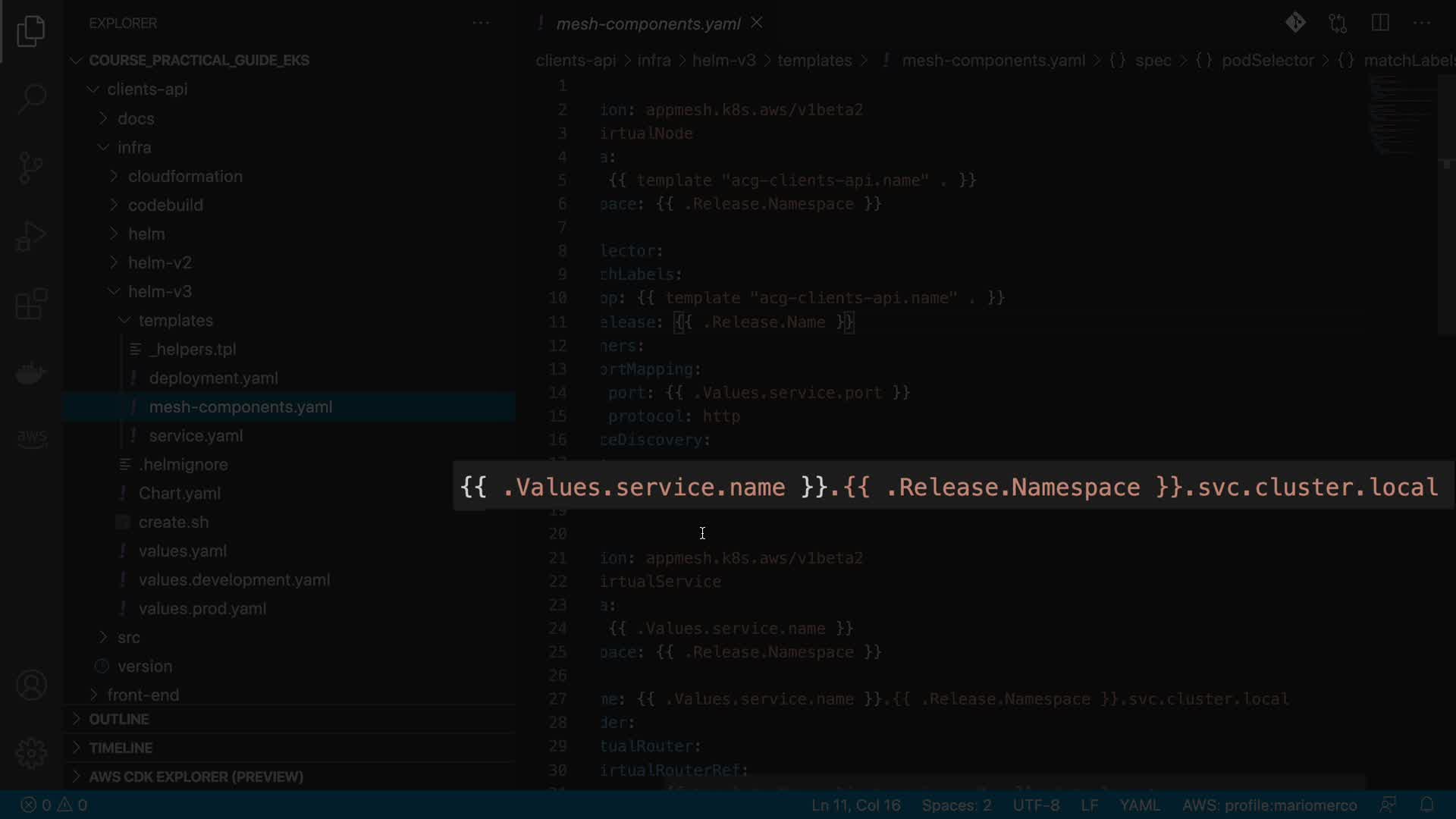Open the Extensions view
The image size is (1456, 819).
point(31,304)
